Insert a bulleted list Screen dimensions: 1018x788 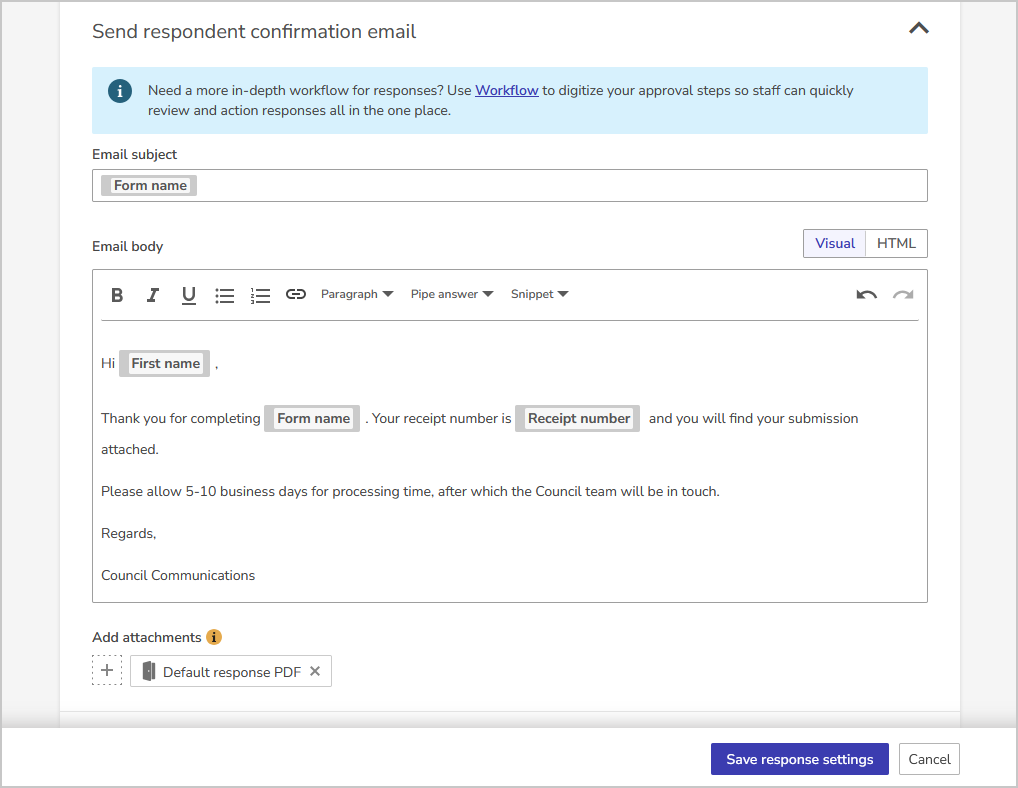coord(225,295)
